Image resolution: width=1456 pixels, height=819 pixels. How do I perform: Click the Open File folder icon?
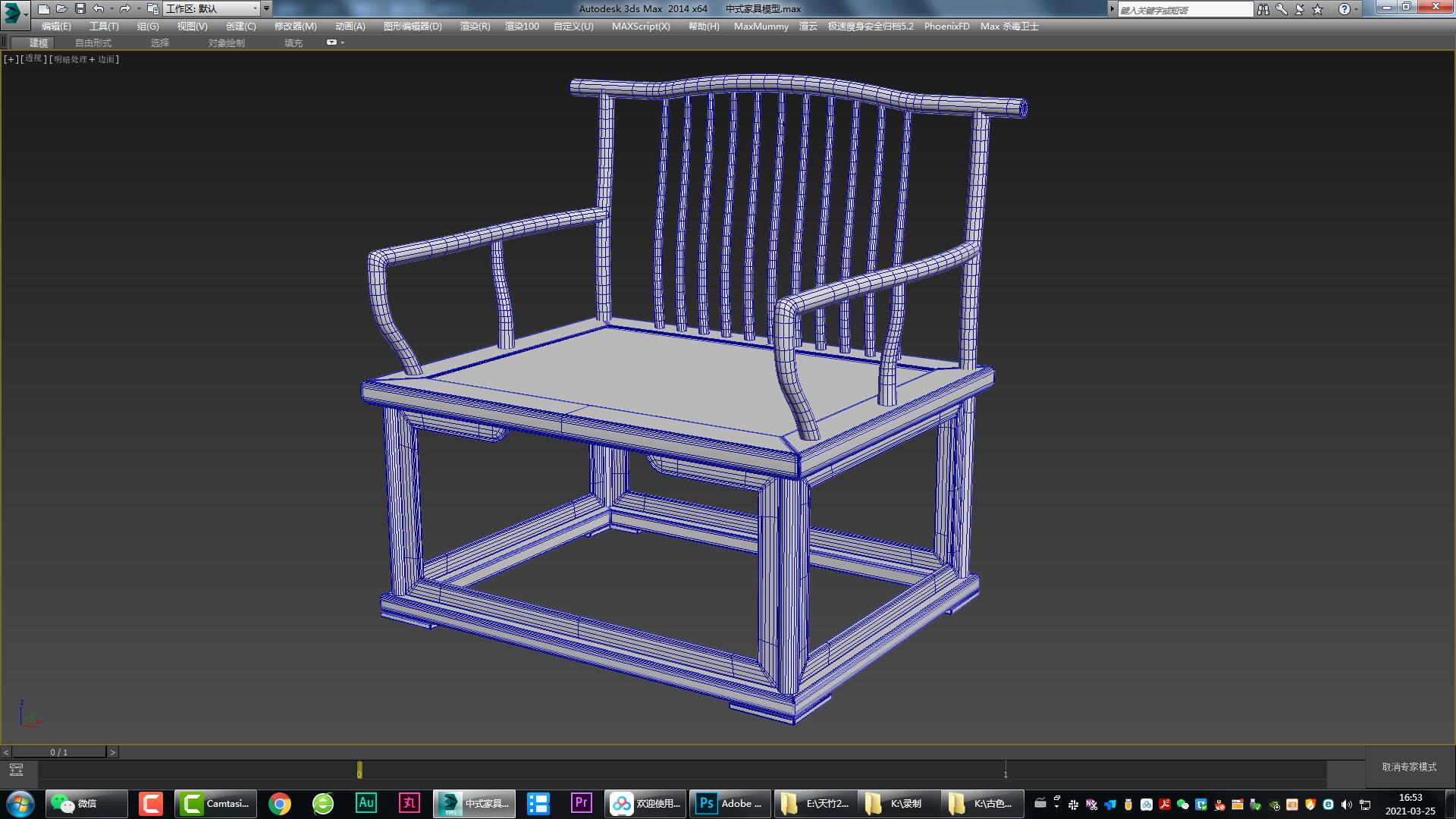[61, 9]
